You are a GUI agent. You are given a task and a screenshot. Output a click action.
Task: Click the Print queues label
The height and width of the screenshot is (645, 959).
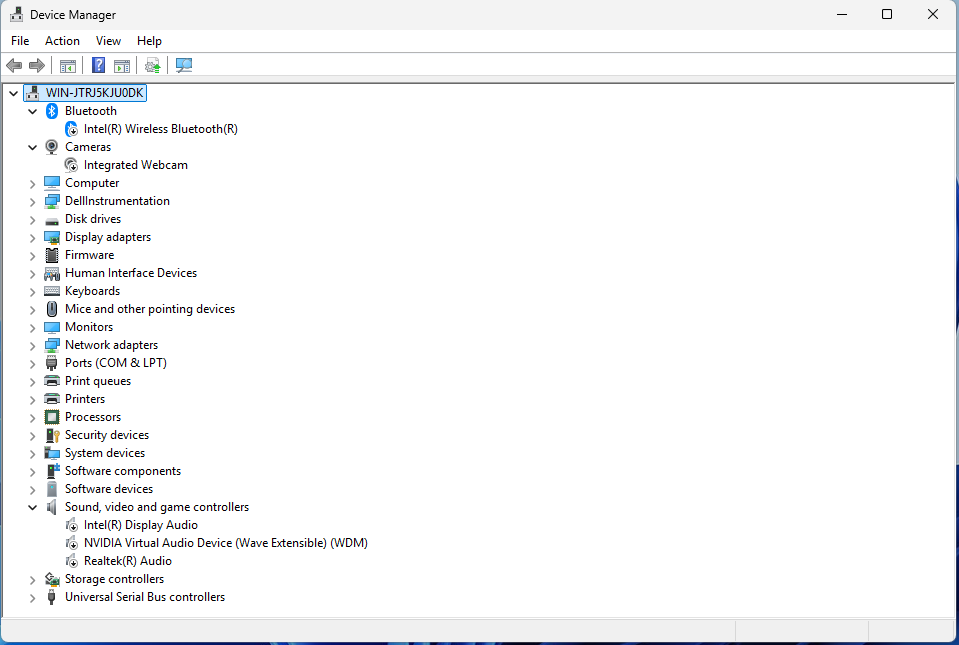point(98,381)
